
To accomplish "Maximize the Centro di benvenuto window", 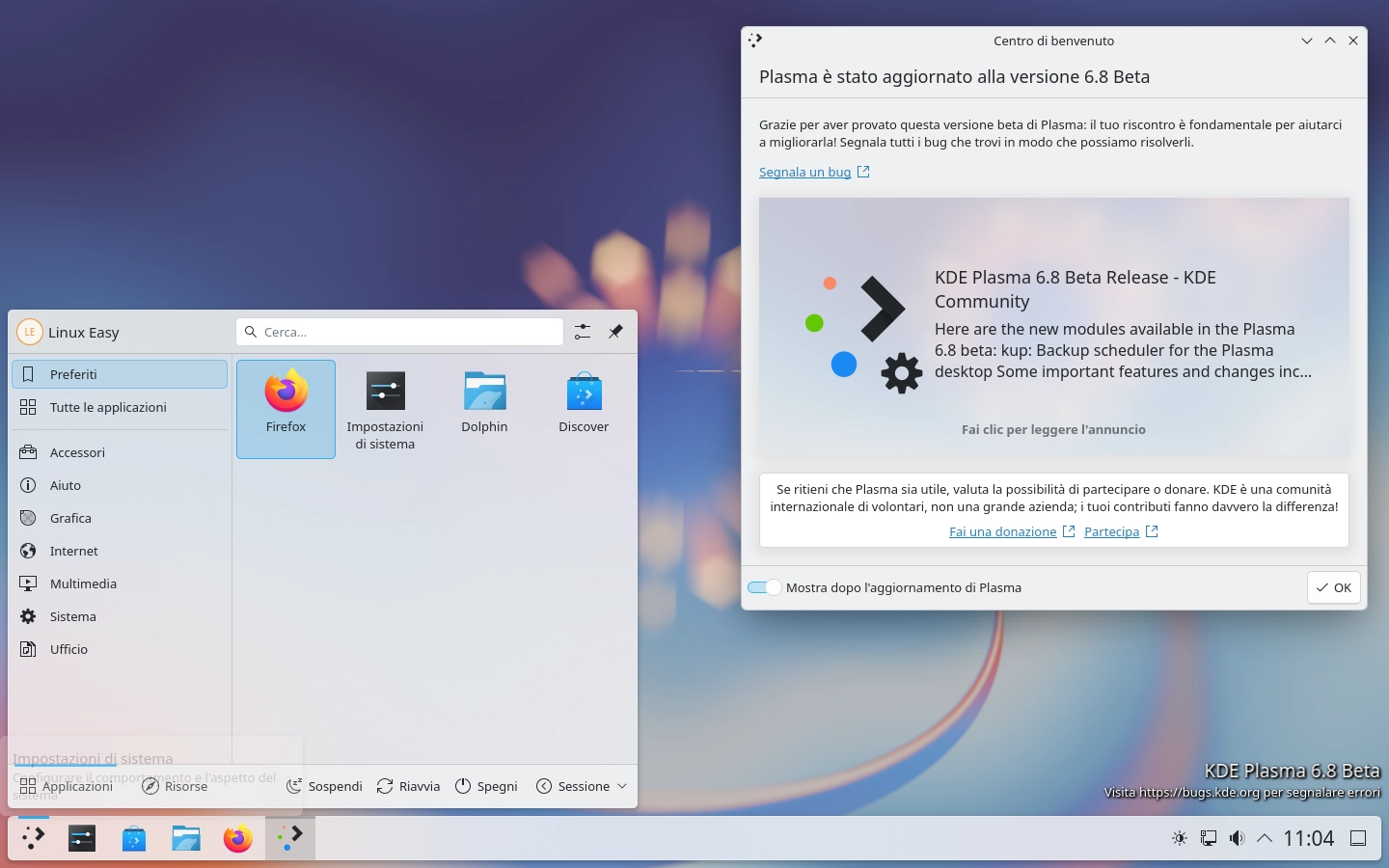I will click(1330, 41).
